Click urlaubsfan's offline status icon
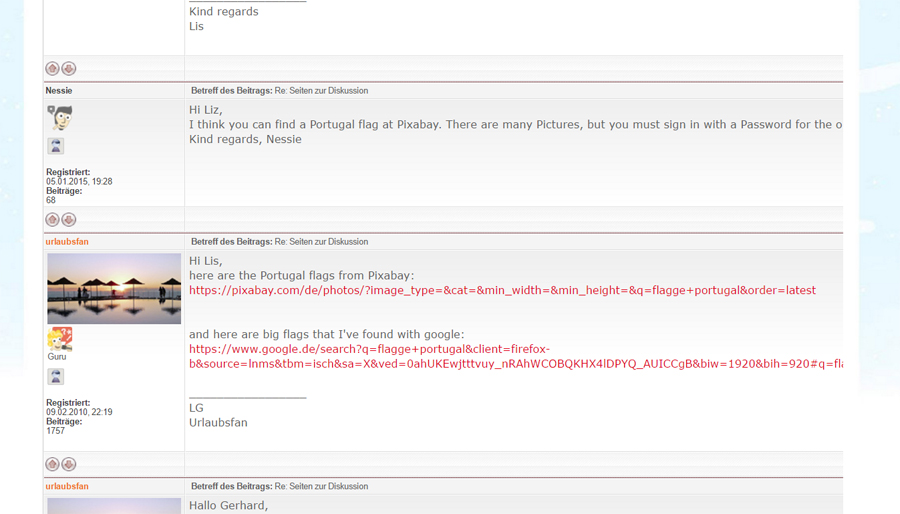 pos(56,377)
